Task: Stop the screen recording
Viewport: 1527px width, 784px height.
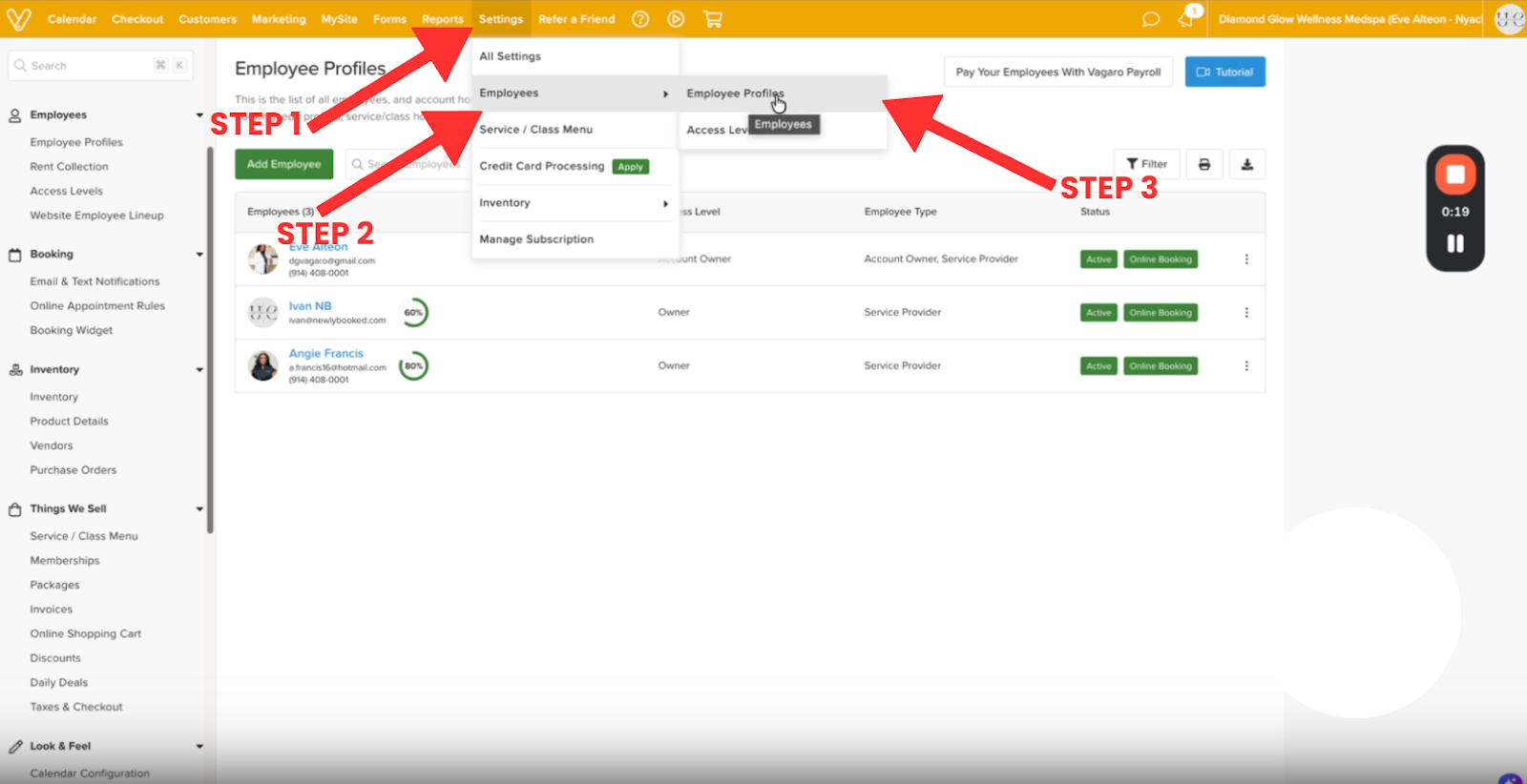Action: pos(1455,175)
